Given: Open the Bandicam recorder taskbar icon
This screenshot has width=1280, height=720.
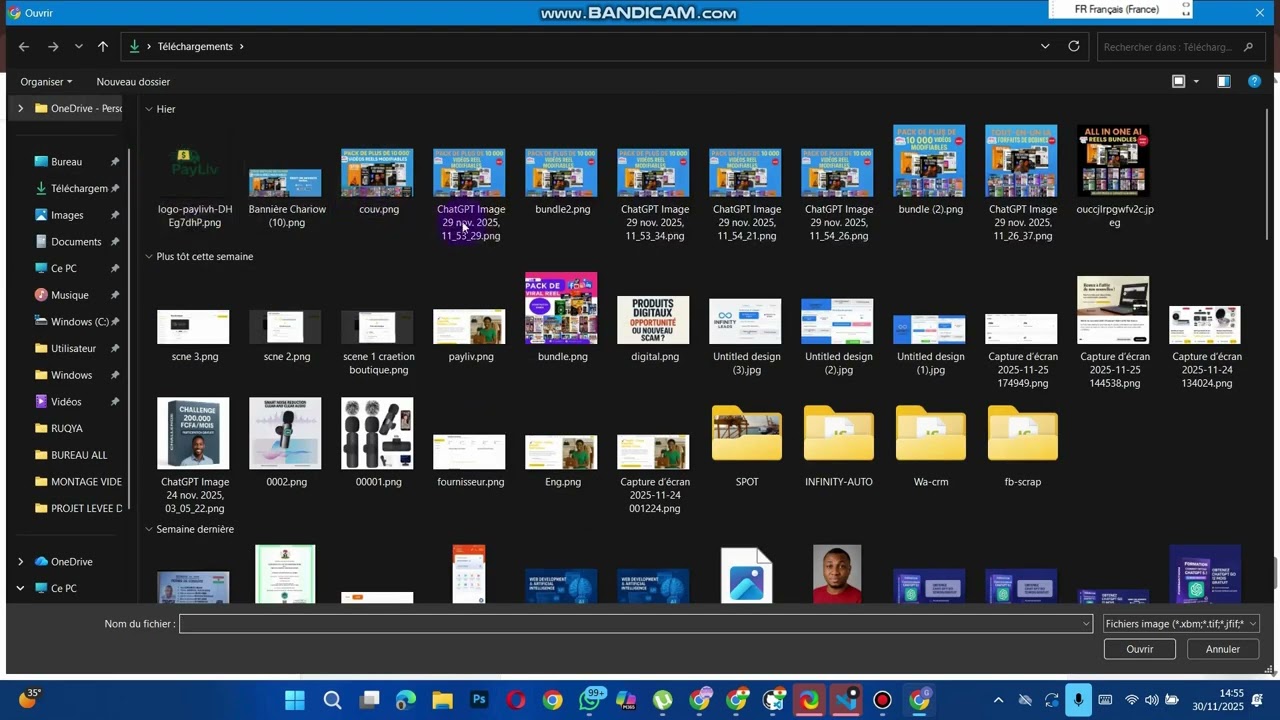Looking at the screenshot, I should point(882,700).
